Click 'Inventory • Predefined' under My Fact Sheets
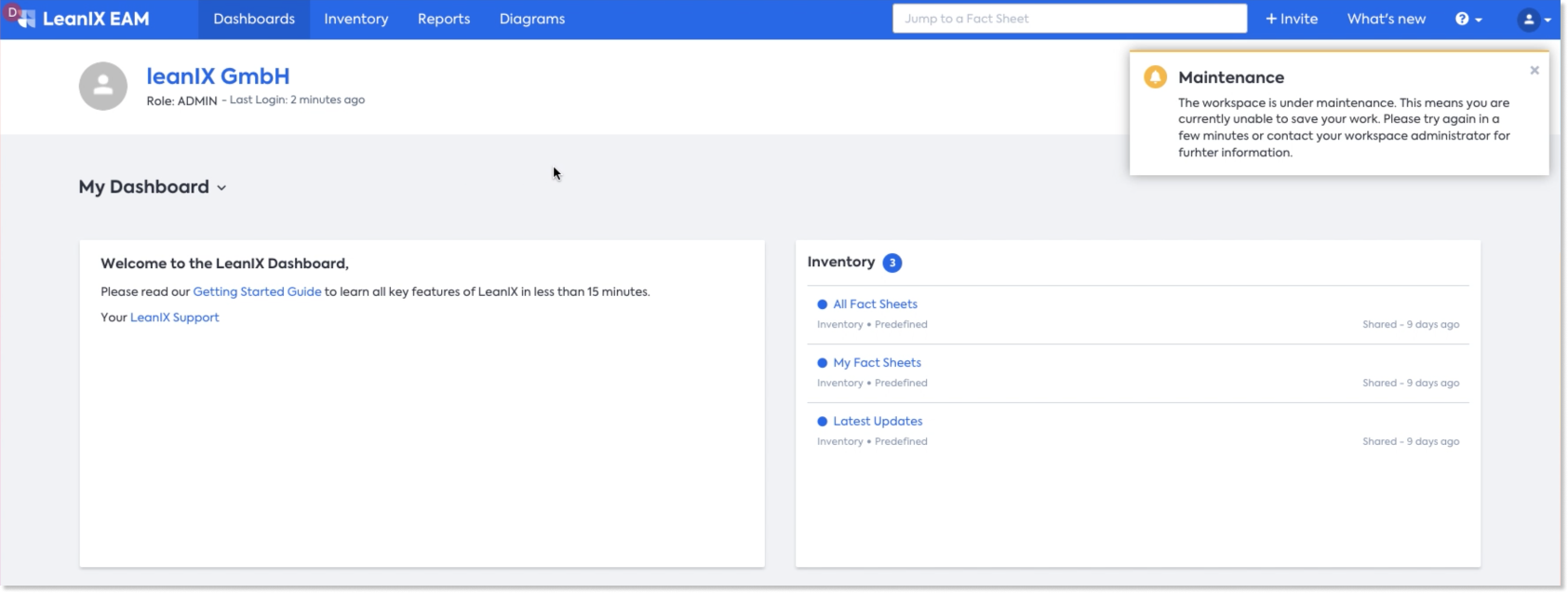The width and height of the screenshot is (1568, 593). 872,384
